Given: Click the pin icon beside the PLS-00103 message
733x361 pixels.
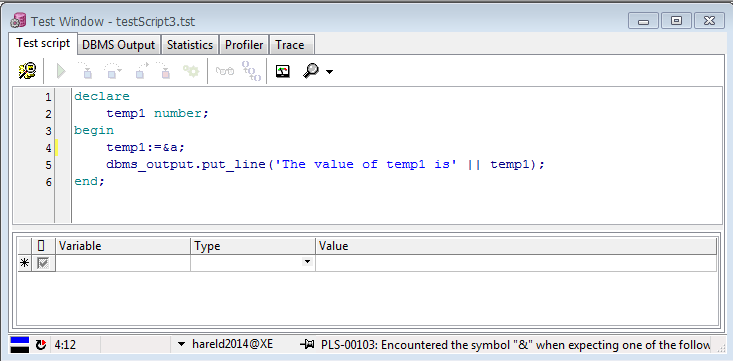Looking at the screenshot, I should click(306, 345).
